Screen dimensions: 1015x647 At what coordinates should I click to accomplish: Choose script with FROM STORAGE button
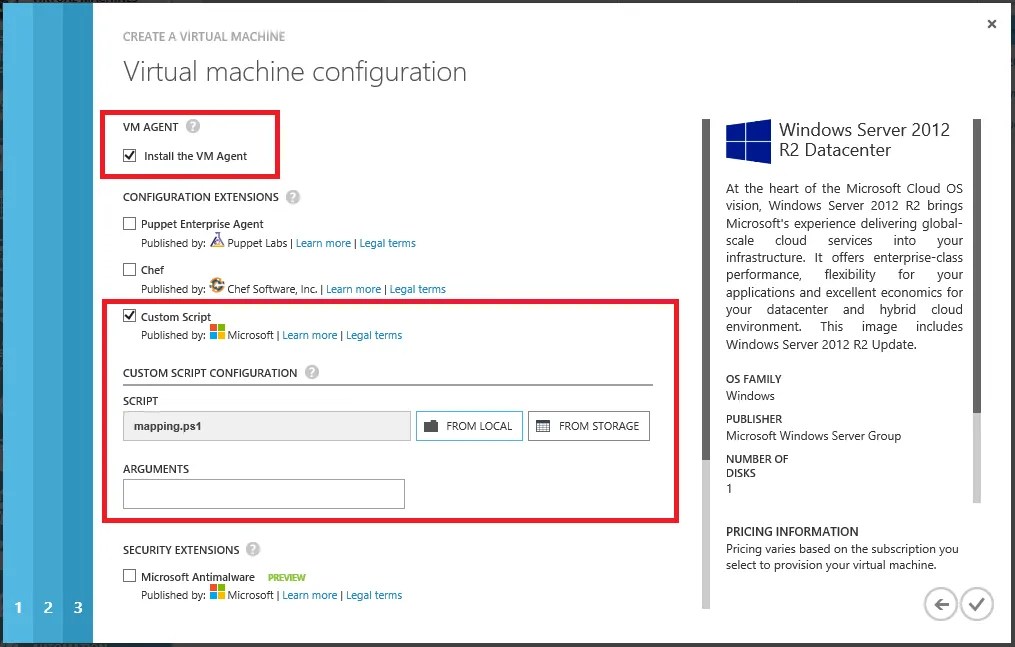pos(589,426)
